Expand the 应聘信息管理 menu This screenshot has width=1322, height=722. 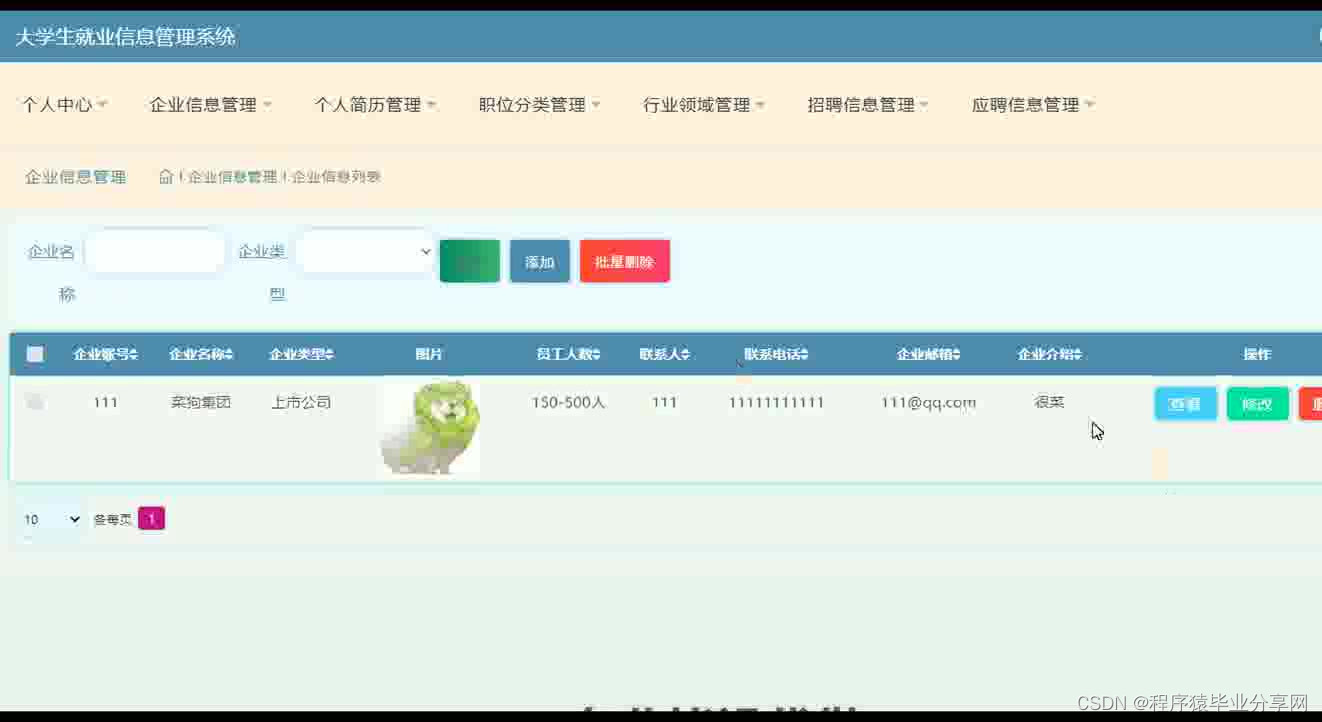[1033, 105]
